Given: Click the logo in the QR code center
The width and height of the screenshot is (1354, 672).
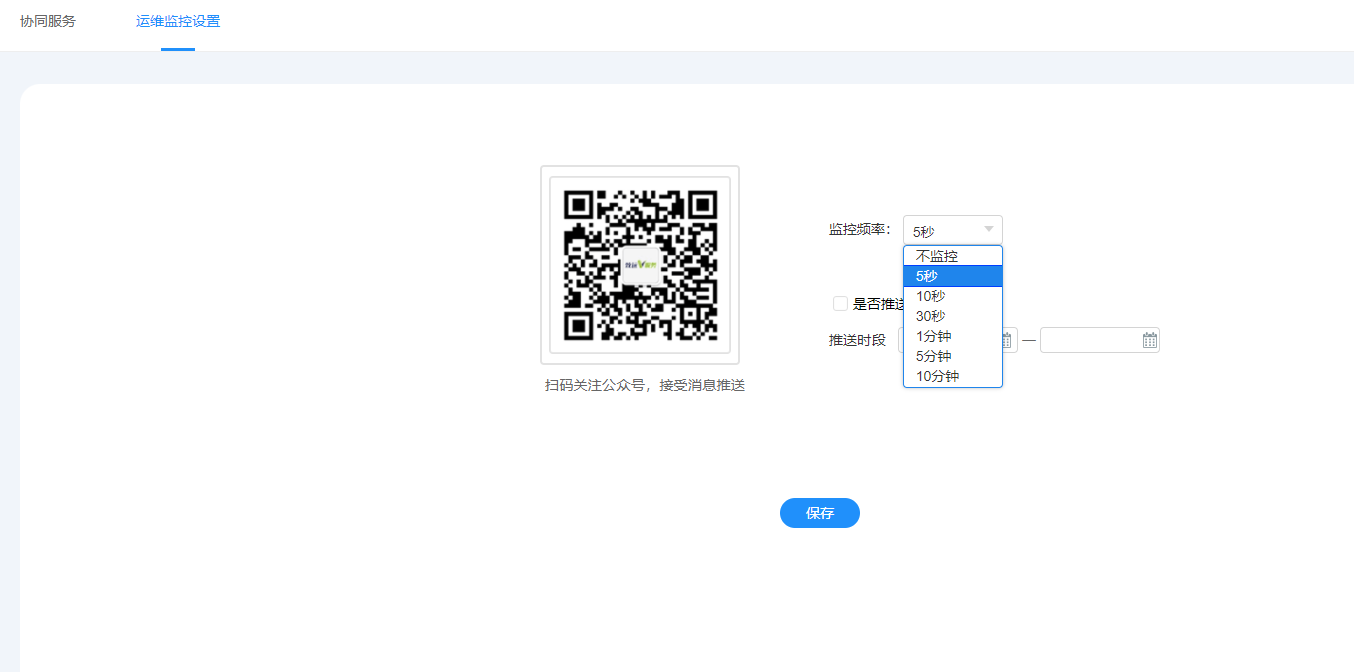Looking at the screenshot, I should (x=640, y=265).
